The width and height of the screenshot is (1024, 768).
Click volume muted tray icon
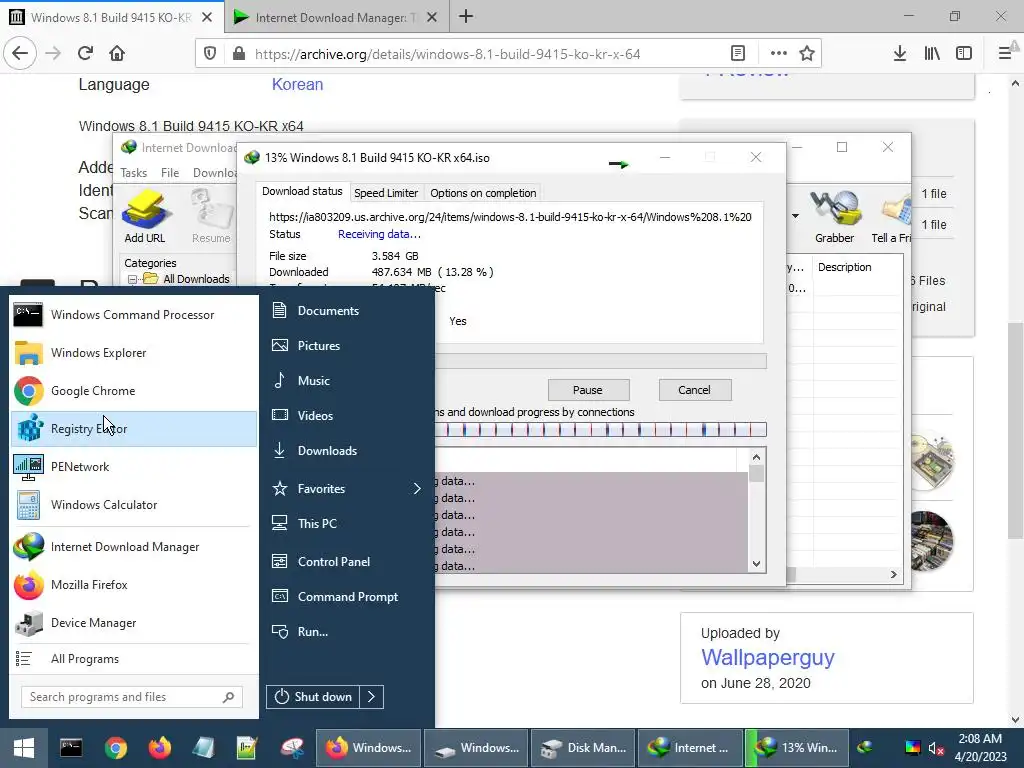pos(937,748)
